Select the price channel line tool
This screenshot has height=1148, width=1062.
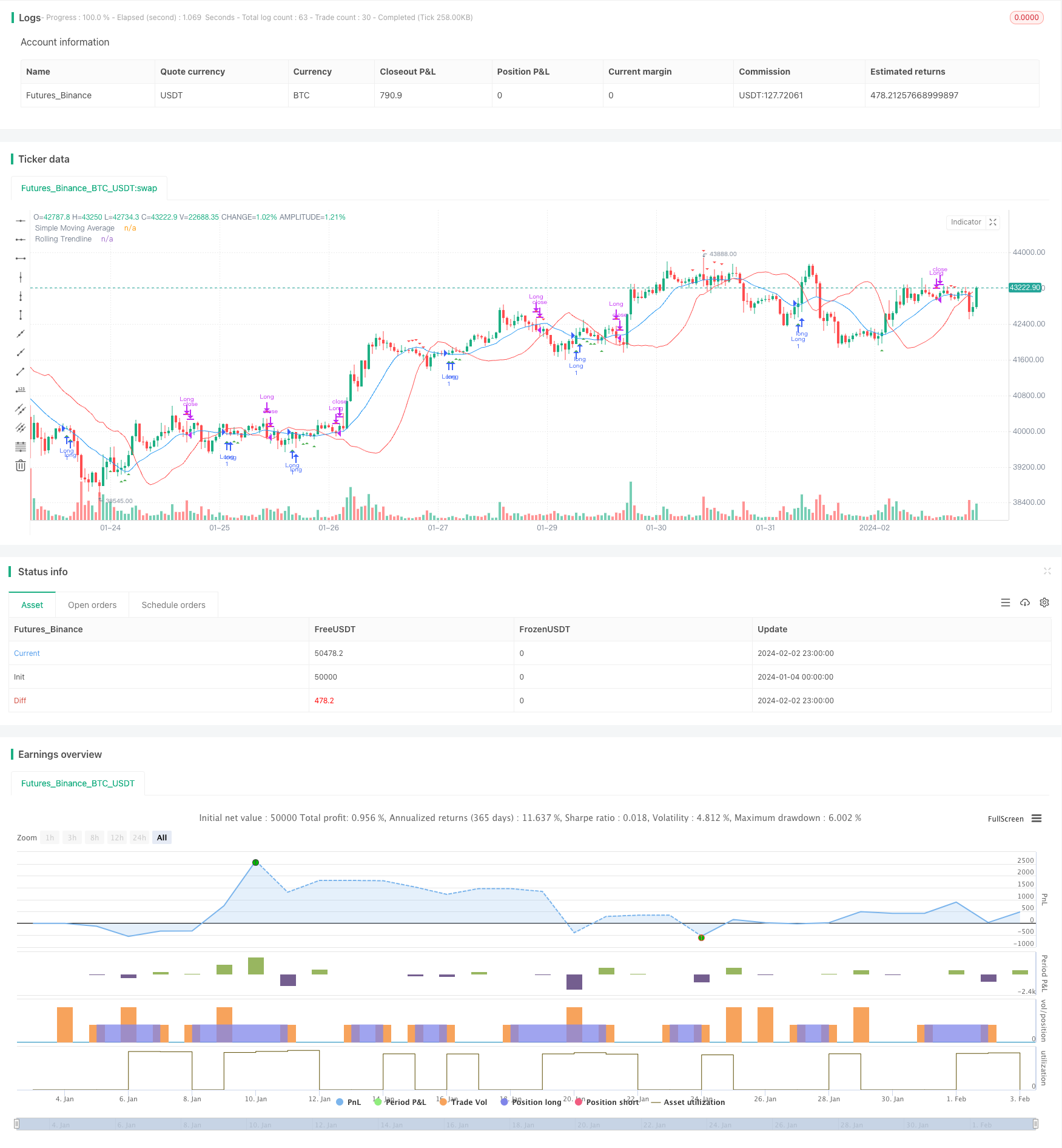21,409
